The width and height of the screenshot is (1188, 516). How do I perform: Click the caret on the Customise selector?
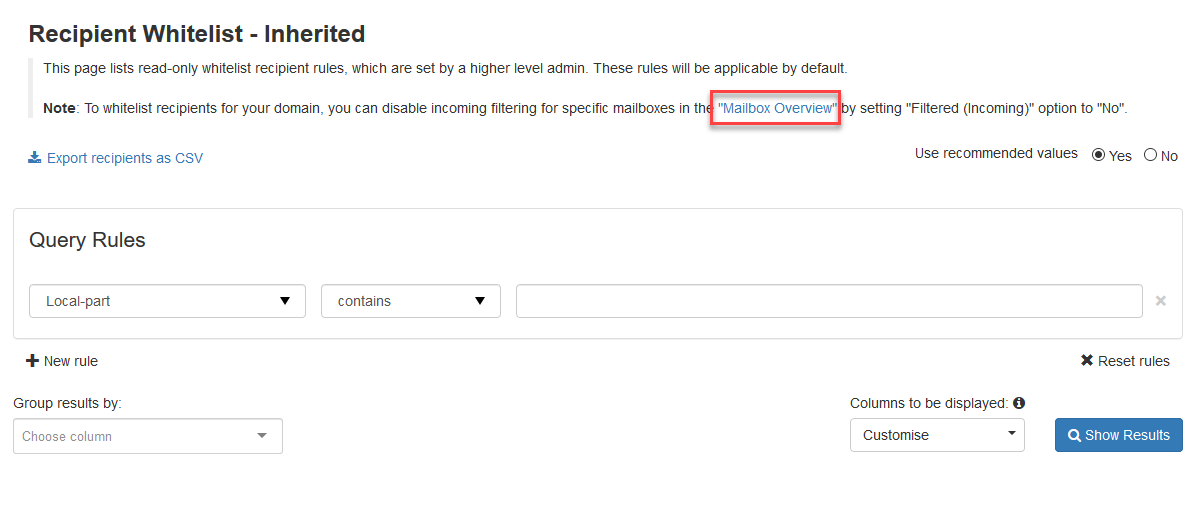[x=1011, y=434]
